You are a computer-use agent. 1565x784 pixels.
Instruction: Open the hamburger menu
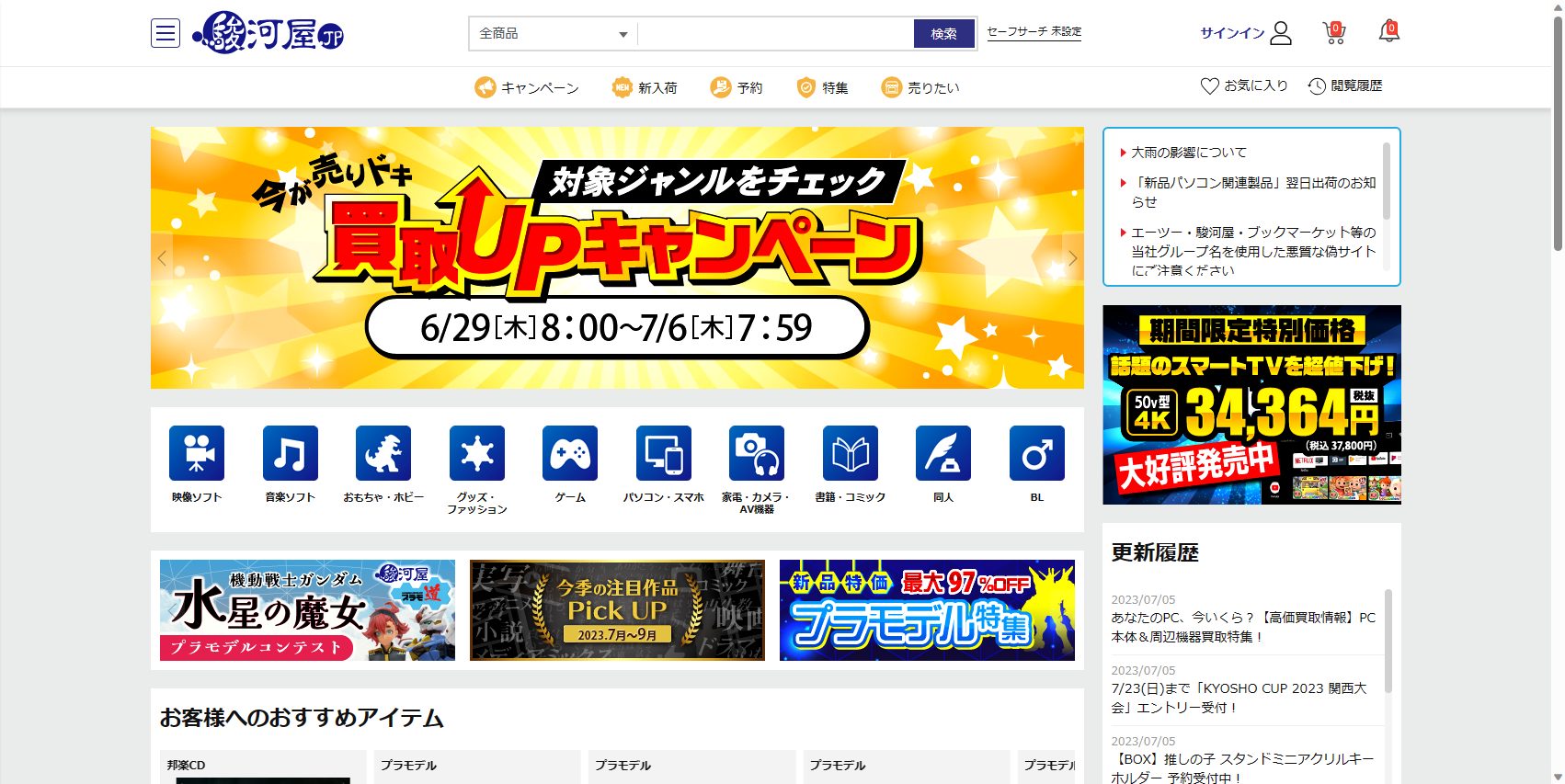[x=166, y=34]
